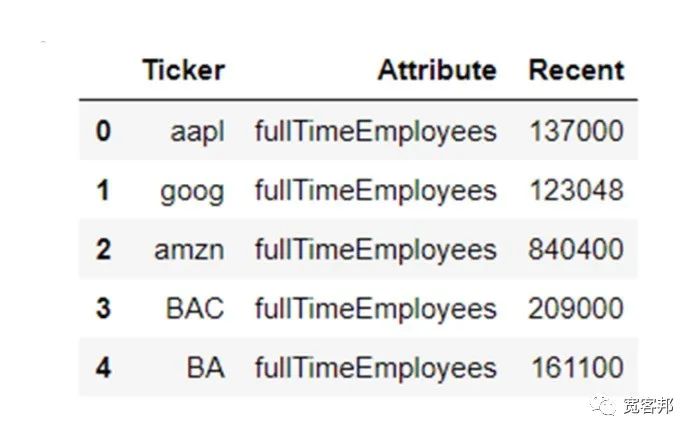Select the aapl ticker cell
Screen dimensions: 696x436
(198, 132)
